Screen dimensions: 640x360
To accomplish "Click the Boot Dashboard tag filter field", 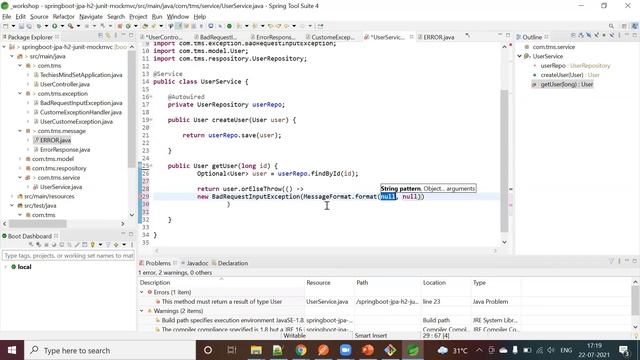I will click(68, 256).
